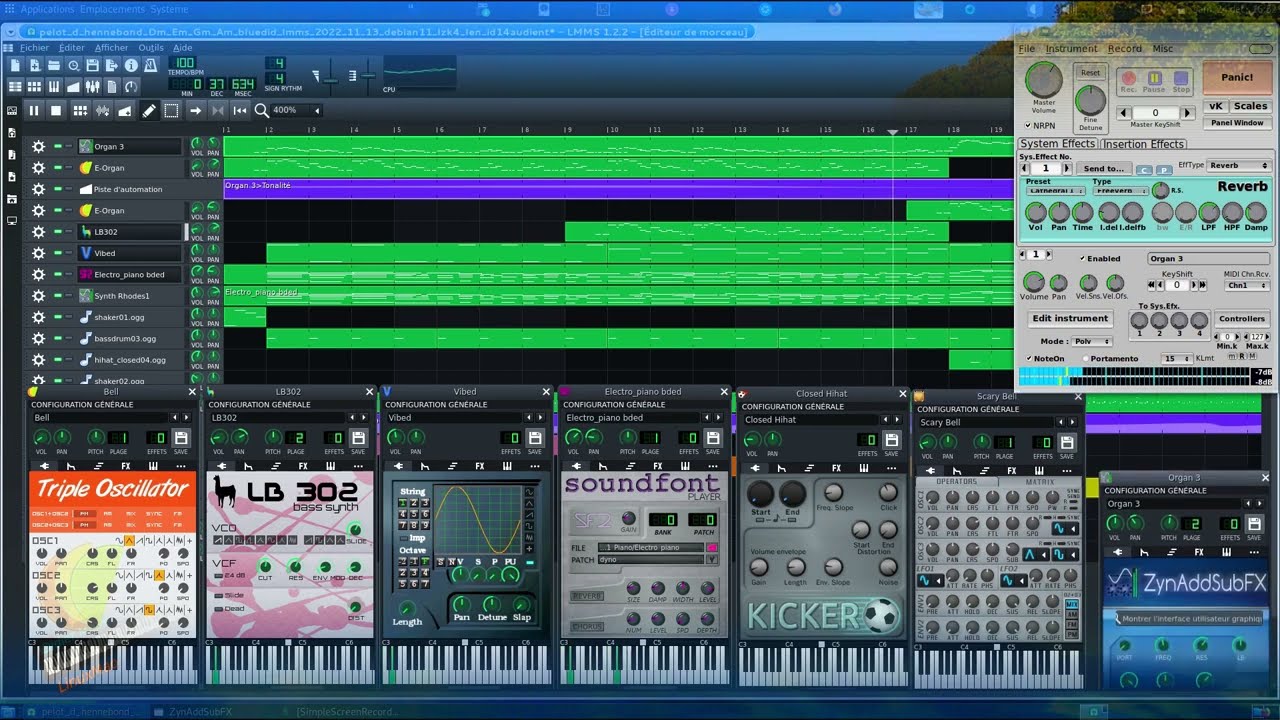1280x720 pixels.
Task: Switch to the Insertion Effects tab
Action: pyautogui.click(x=1143, y=144)
